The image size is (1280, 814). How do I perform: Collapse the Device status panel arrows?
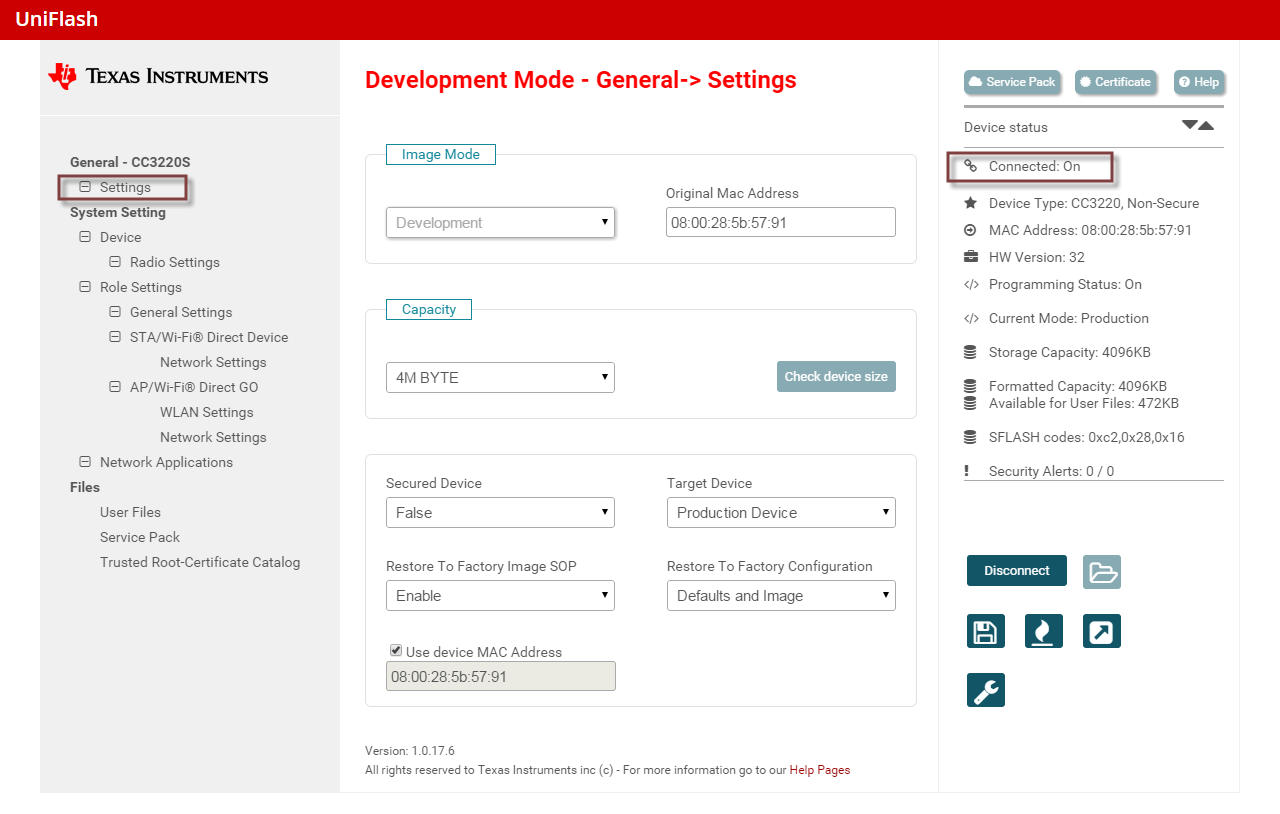1197,126
